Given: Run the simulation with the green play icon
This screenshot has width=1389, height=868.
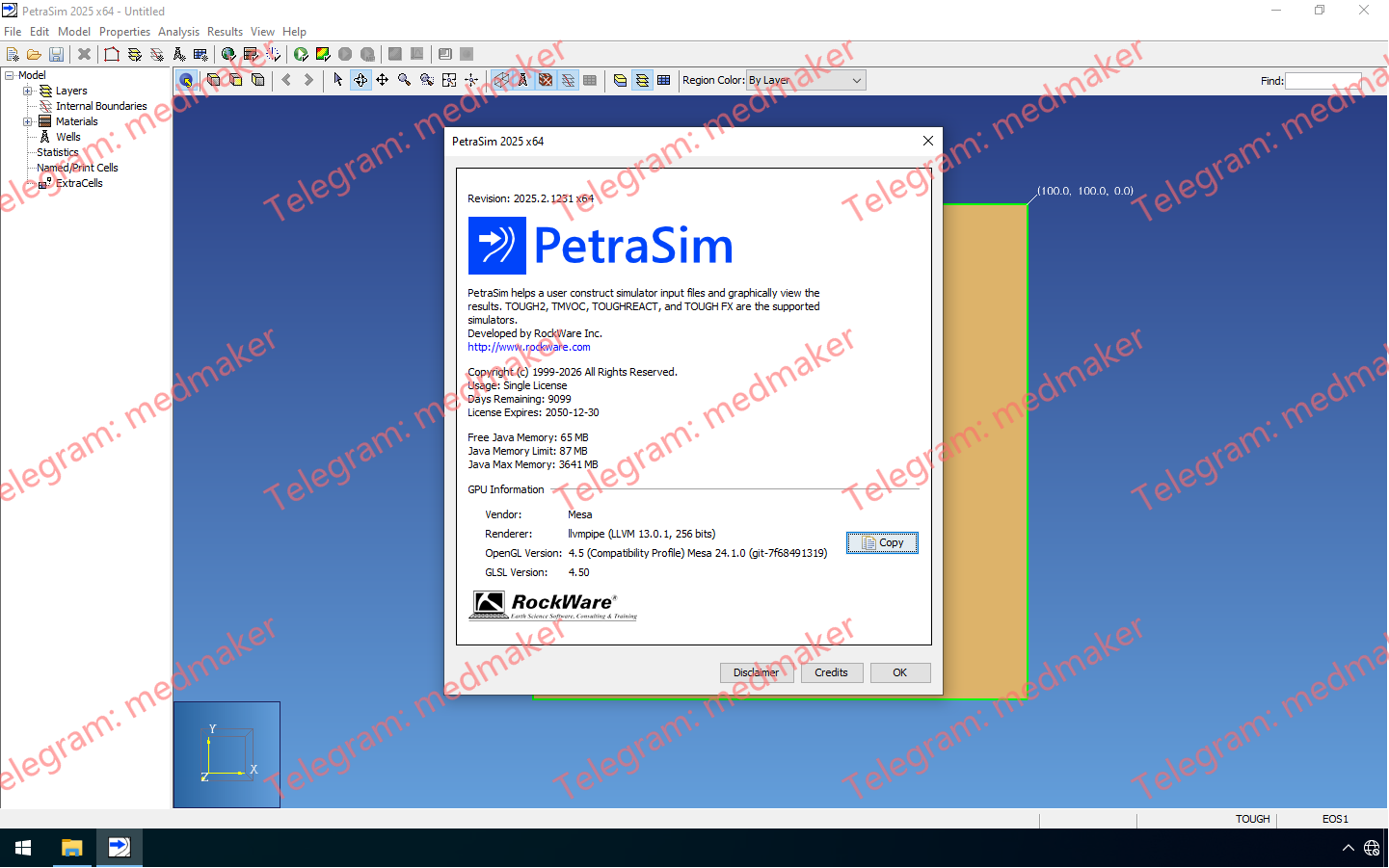Looking at the screenshot, I should [302, 54].
